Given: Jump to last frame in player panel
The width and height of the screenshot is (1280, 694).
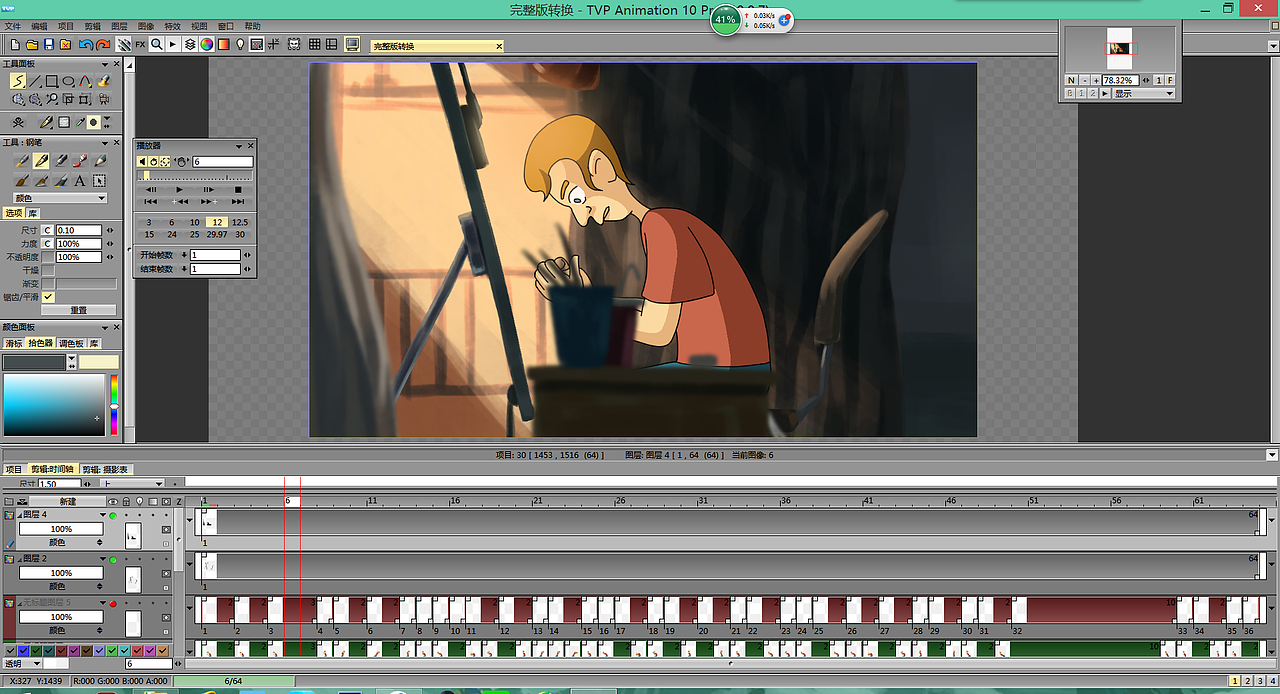Looking at the screenshot, I should click(238, 201).
